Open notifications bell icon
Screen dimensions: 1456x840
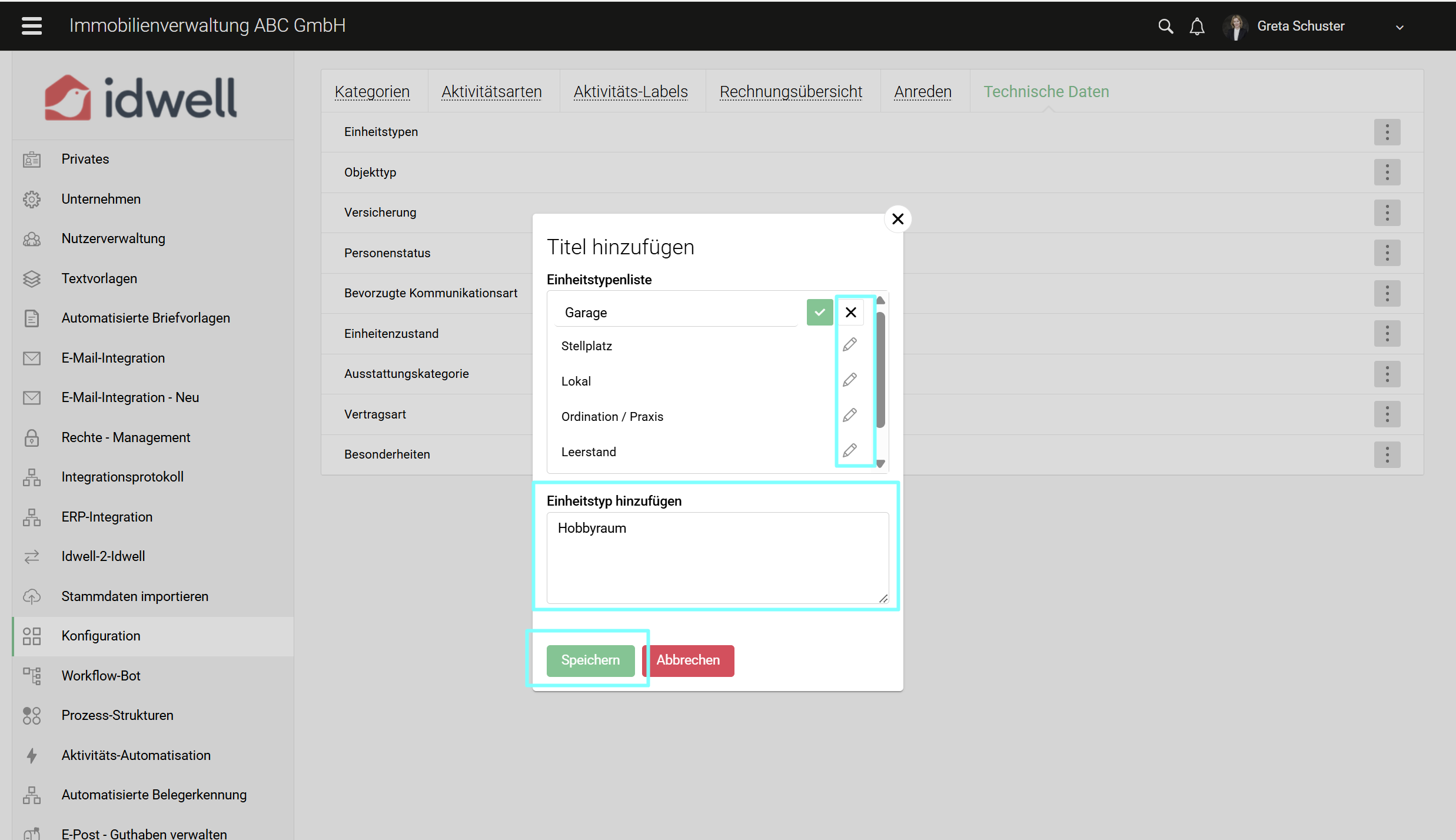pos(1197,26)
